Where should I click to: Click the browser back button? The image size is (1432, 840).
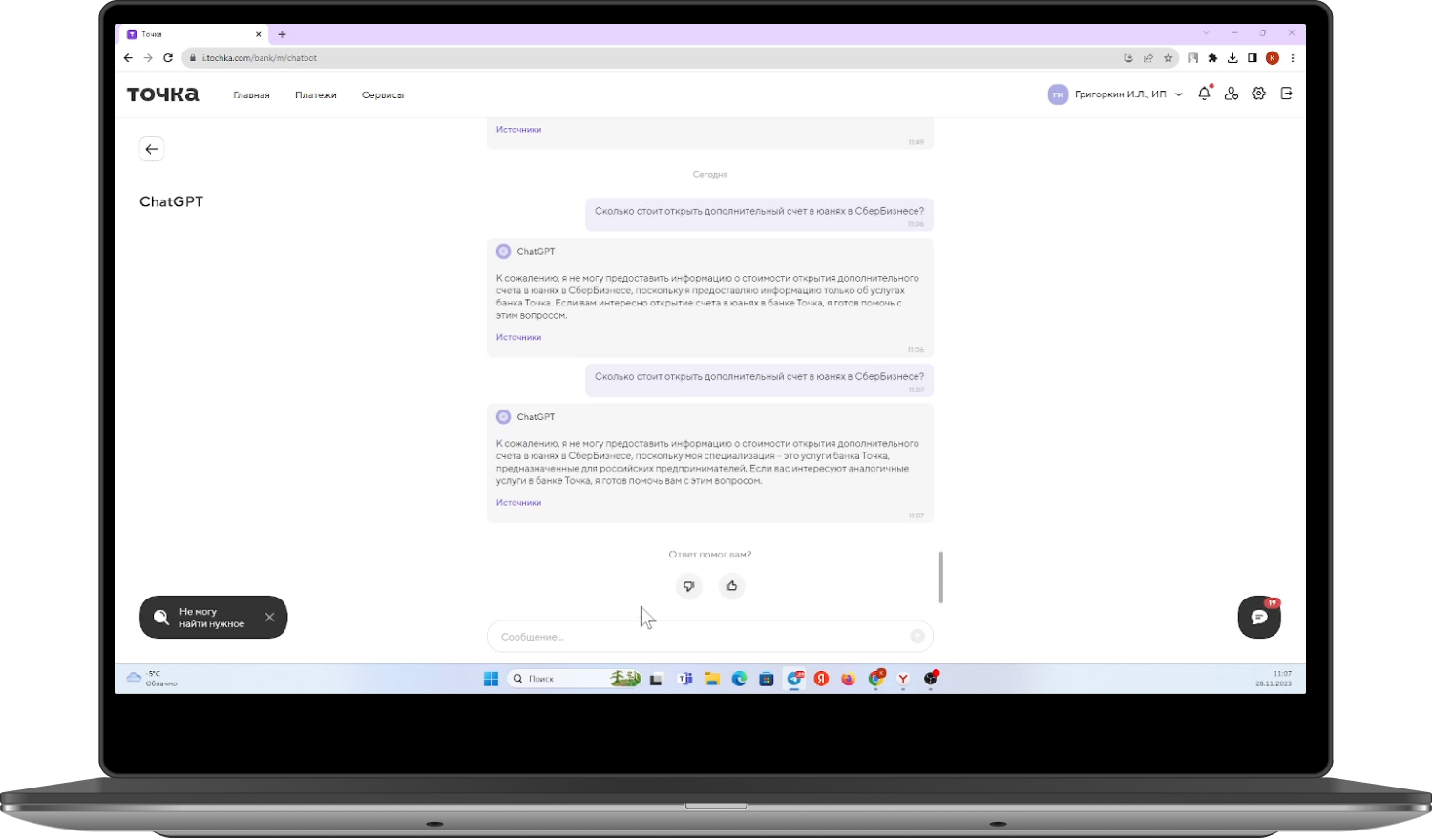[128, 58]
